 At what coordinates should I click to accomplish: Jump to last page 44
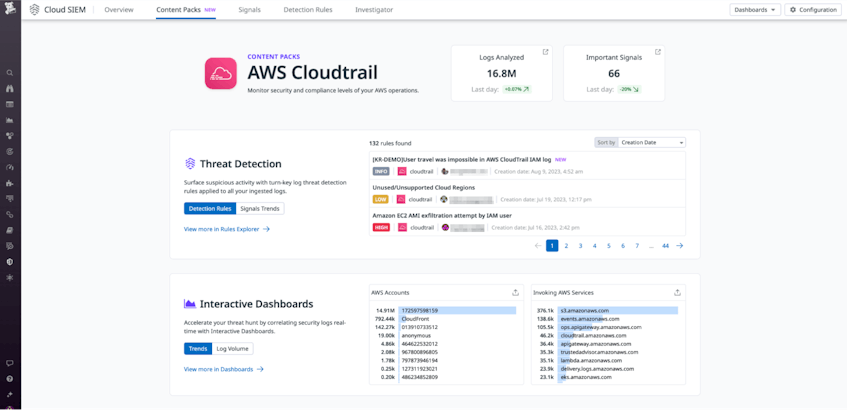[666, 246]
